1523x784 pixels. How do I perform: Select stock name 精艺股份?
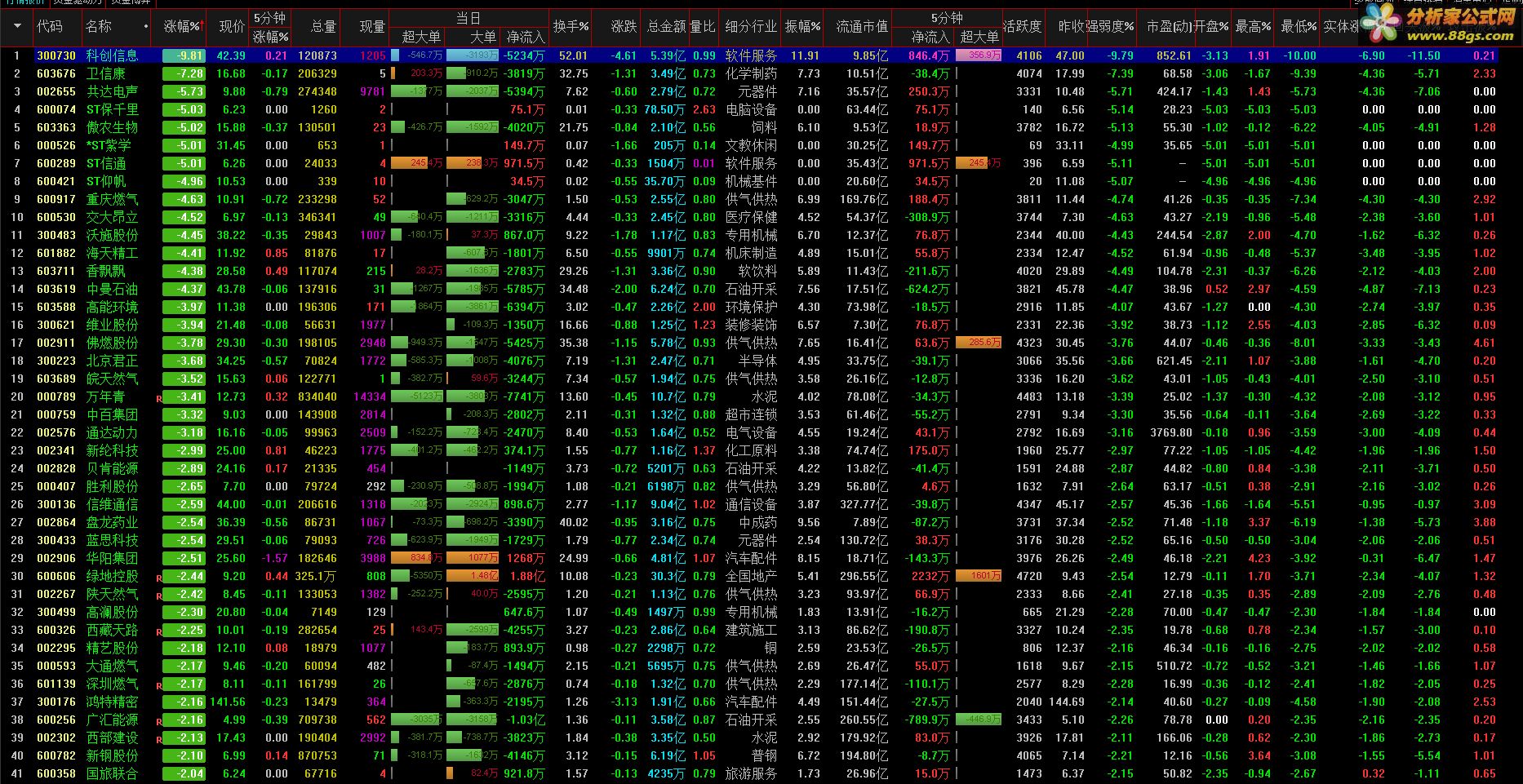(x=112, y=648)
